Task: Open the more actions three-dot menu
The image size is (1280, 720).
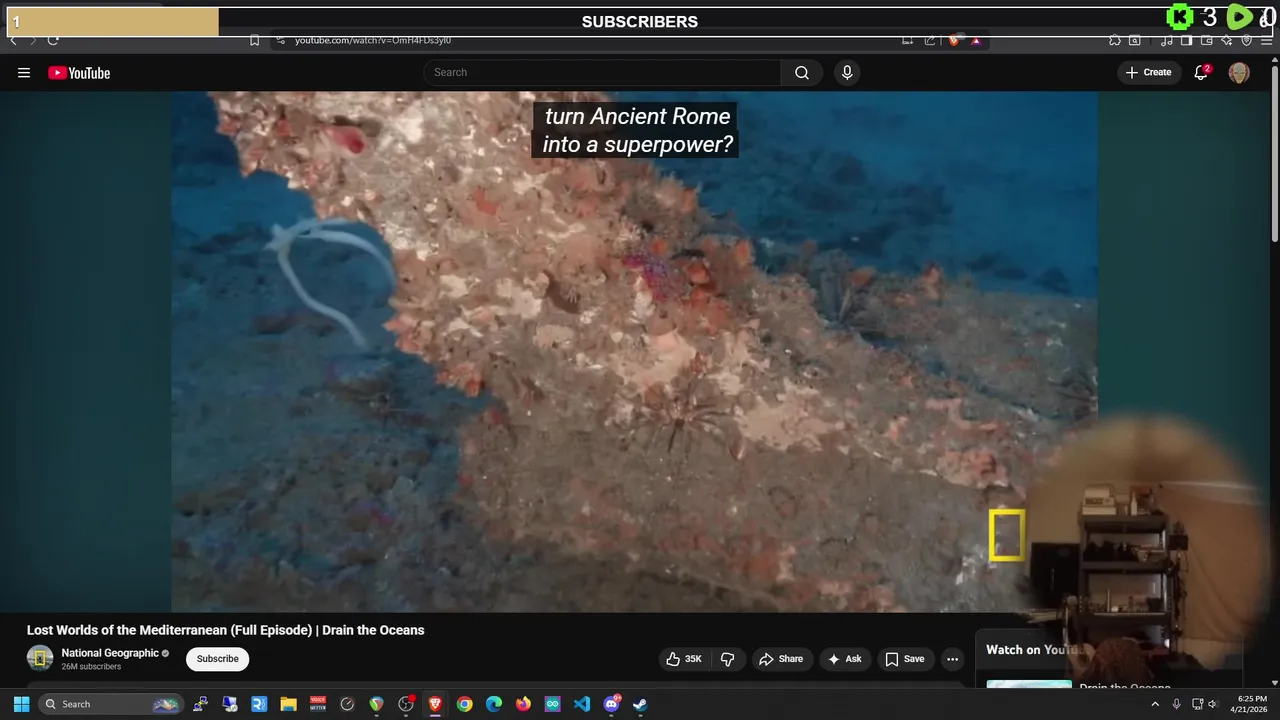Action: click(952, 659)
